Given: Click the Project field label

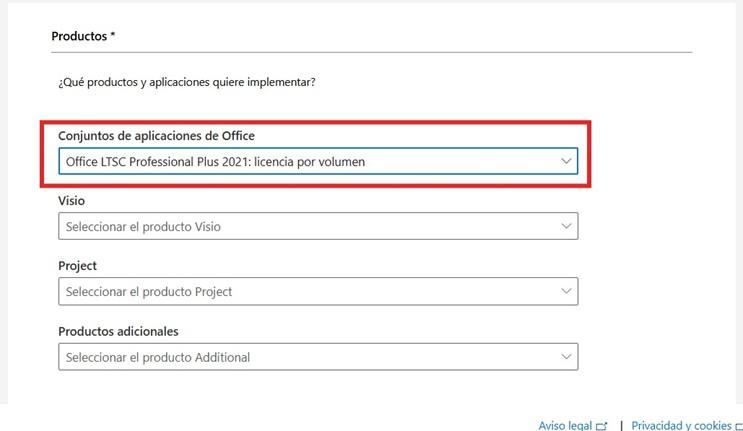Looking at the screenshot, I should pos(78,266).
